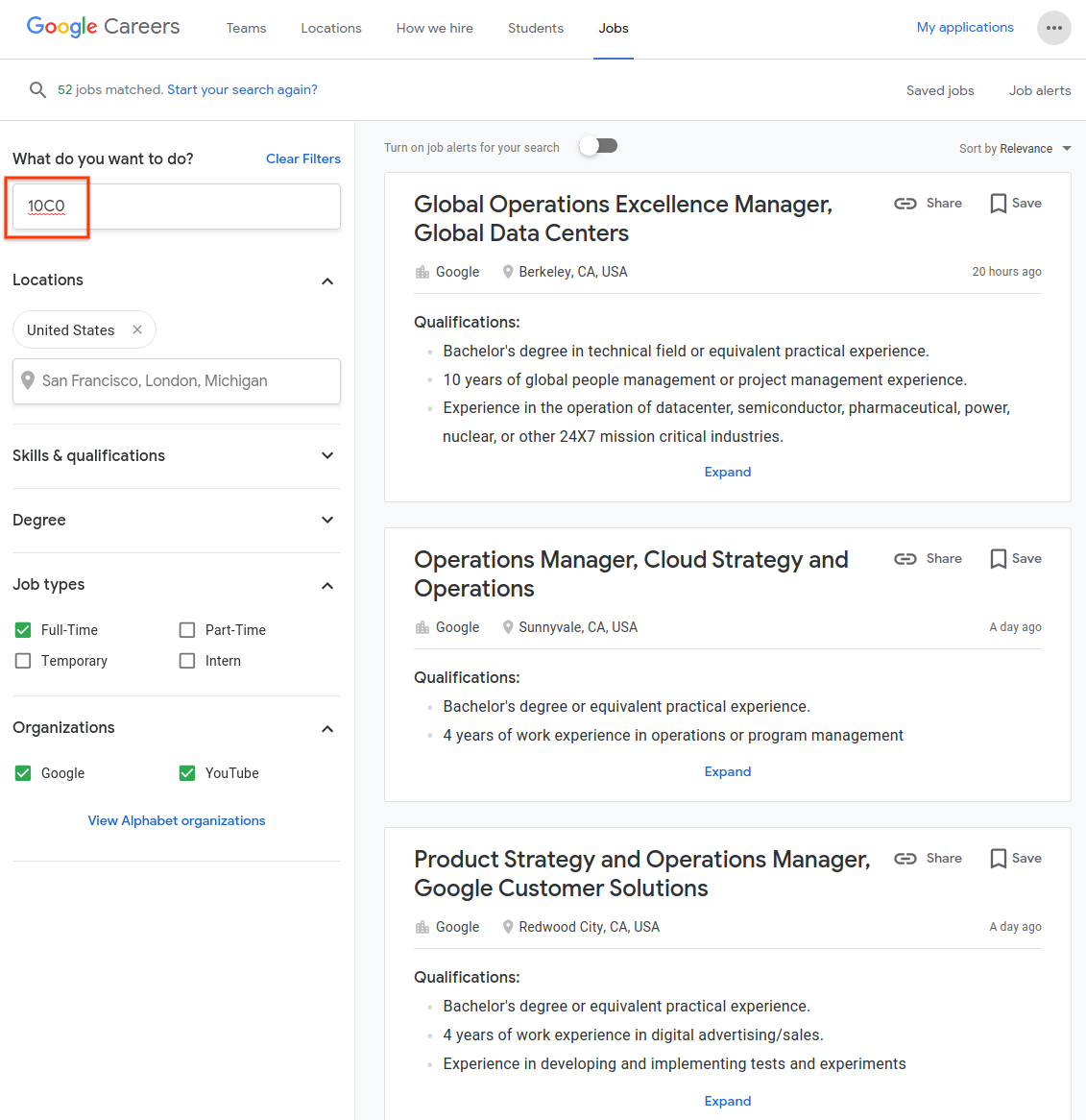Check the Intern job type
The image size is (1086, 1120).
click(187, 661)
